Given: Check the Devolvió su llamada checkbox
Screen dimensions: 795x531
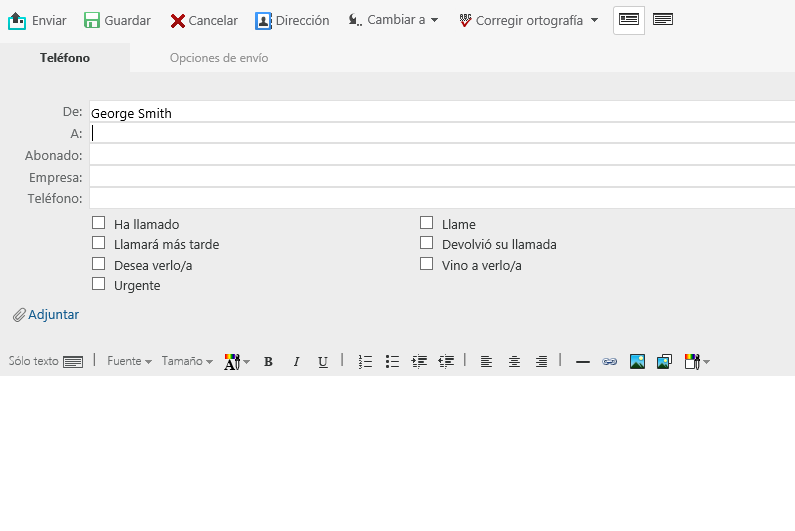Looking at the screenshot, I should pyautogui.click(x=426, y=243).
